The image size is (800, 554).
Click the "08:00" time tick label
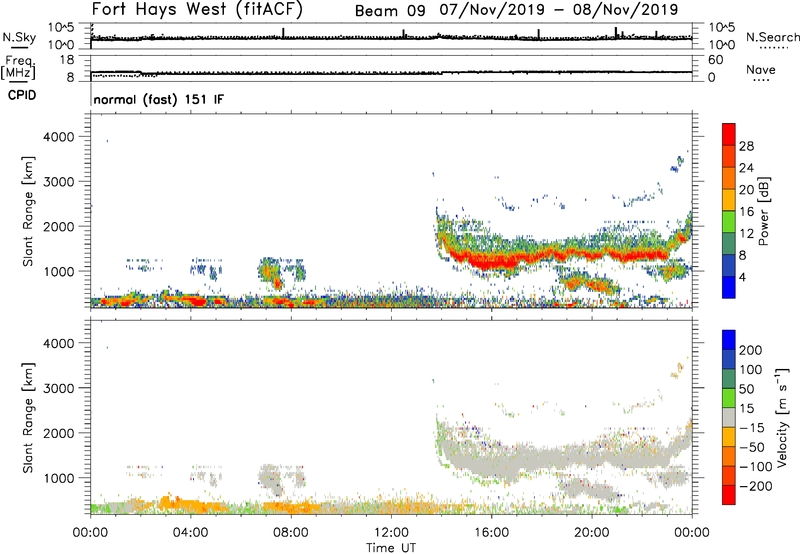(x=291, y=533)
